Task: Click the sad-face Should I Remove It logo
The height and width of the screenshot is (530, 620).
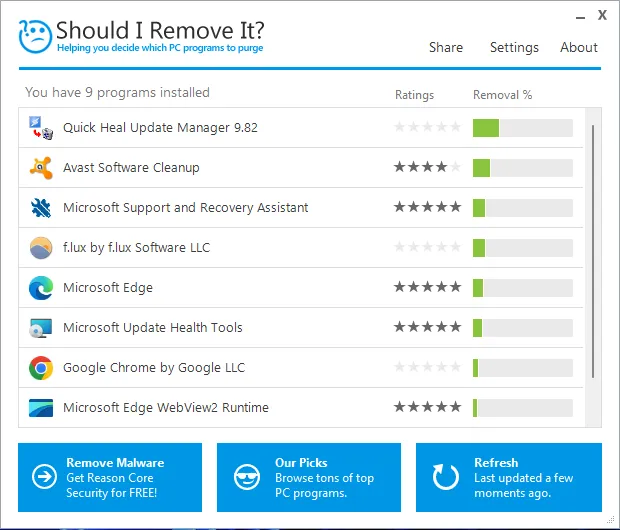Action: point(35,36)
